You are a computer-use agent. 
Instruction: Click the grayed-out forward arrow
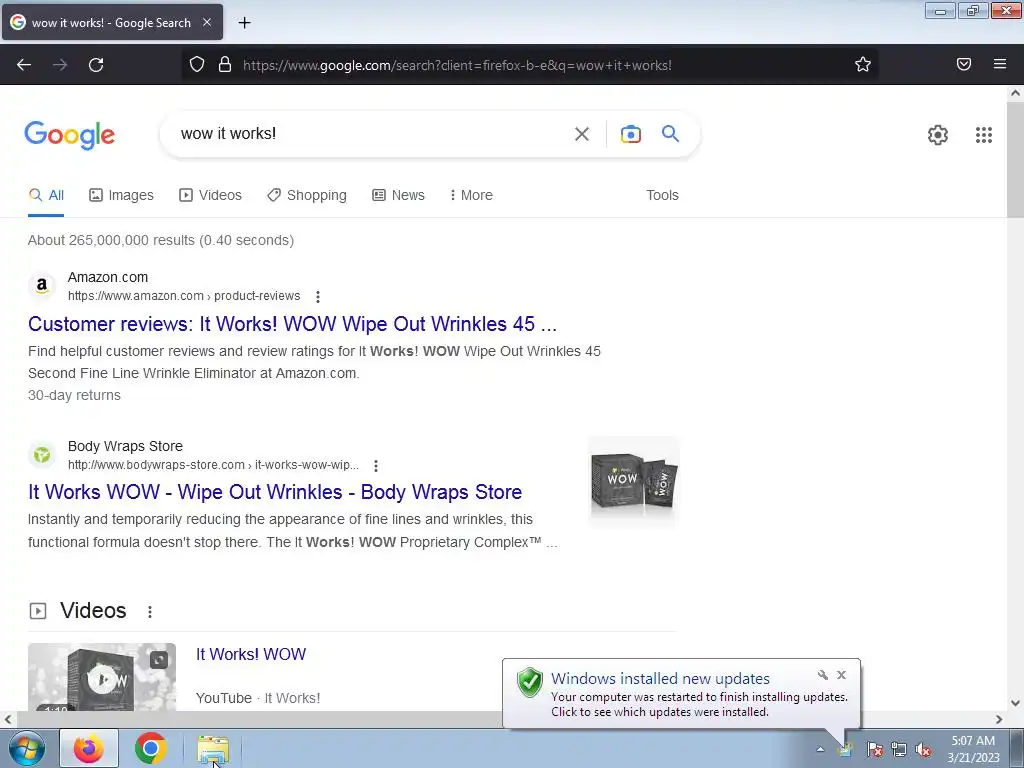tap(60, 65)
